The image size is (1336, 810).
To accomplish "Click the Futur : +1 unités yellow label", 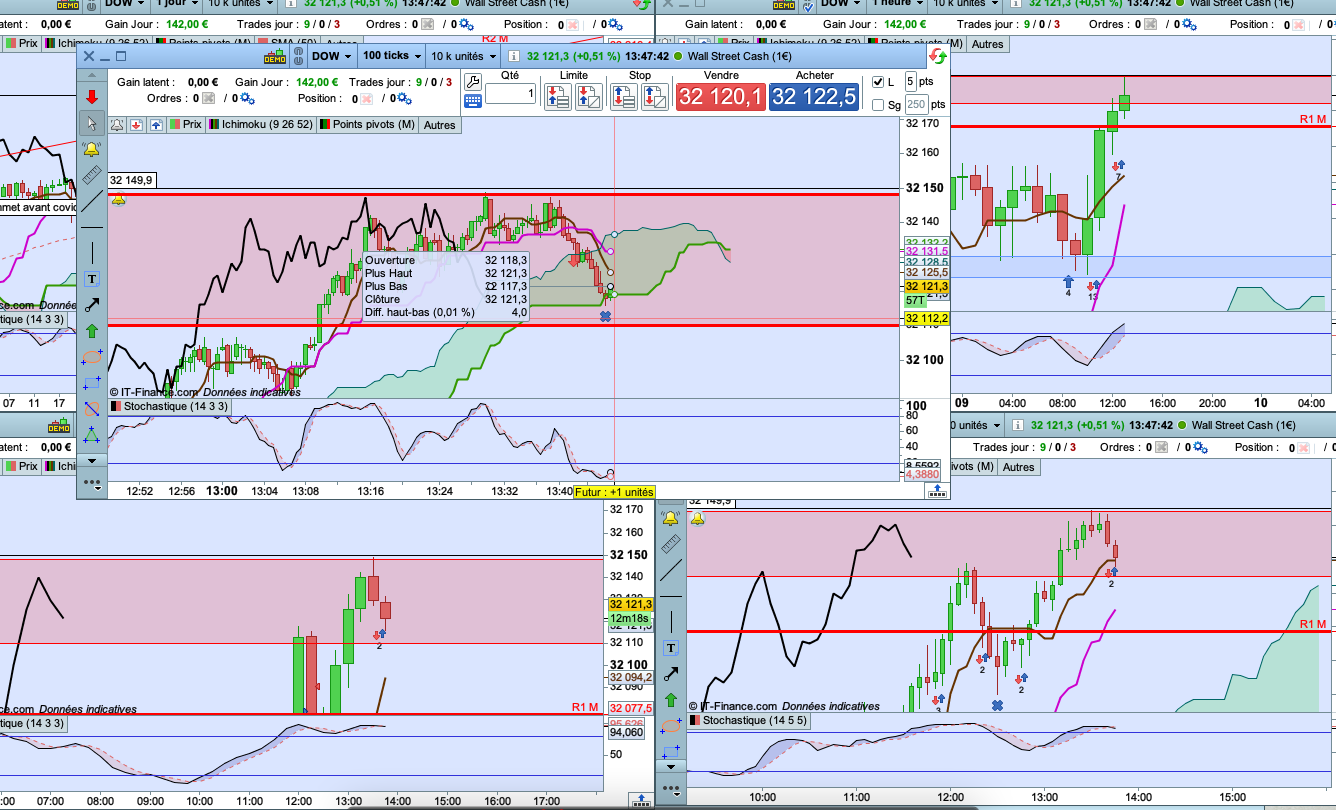I will [x=615, y=492].
